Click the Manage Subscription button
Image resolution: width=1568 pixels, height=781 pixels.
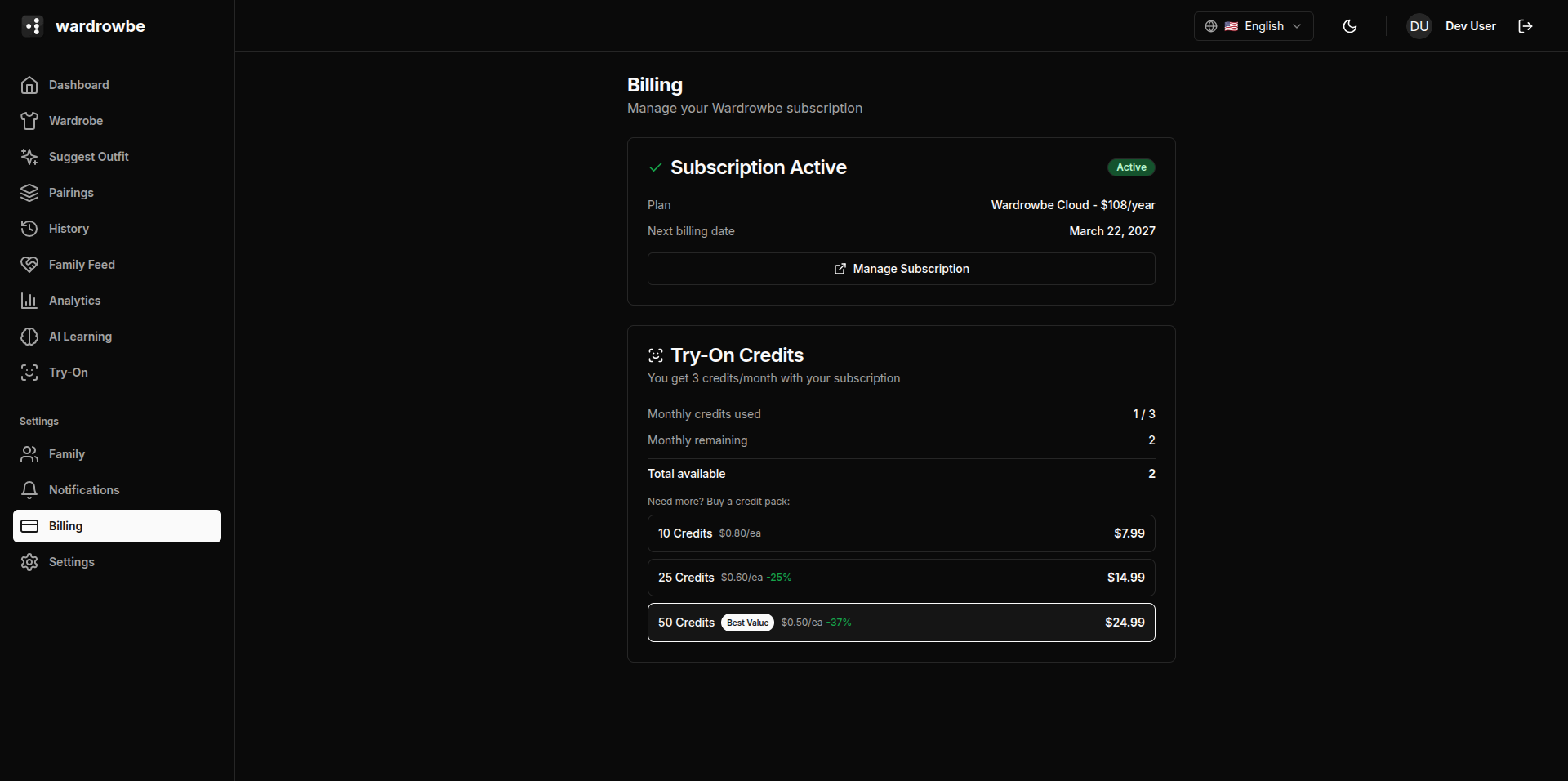[x=901, y=268]
